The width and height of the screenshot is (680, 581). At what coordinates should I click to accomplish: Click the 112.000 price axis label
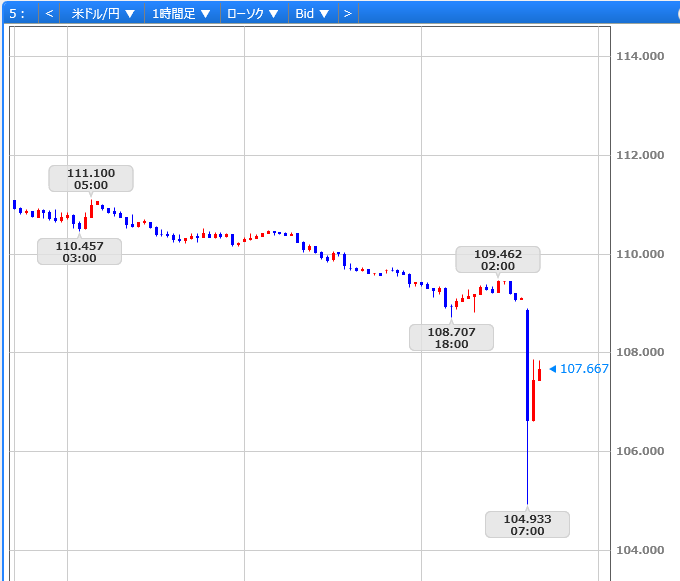pos(640,155)
